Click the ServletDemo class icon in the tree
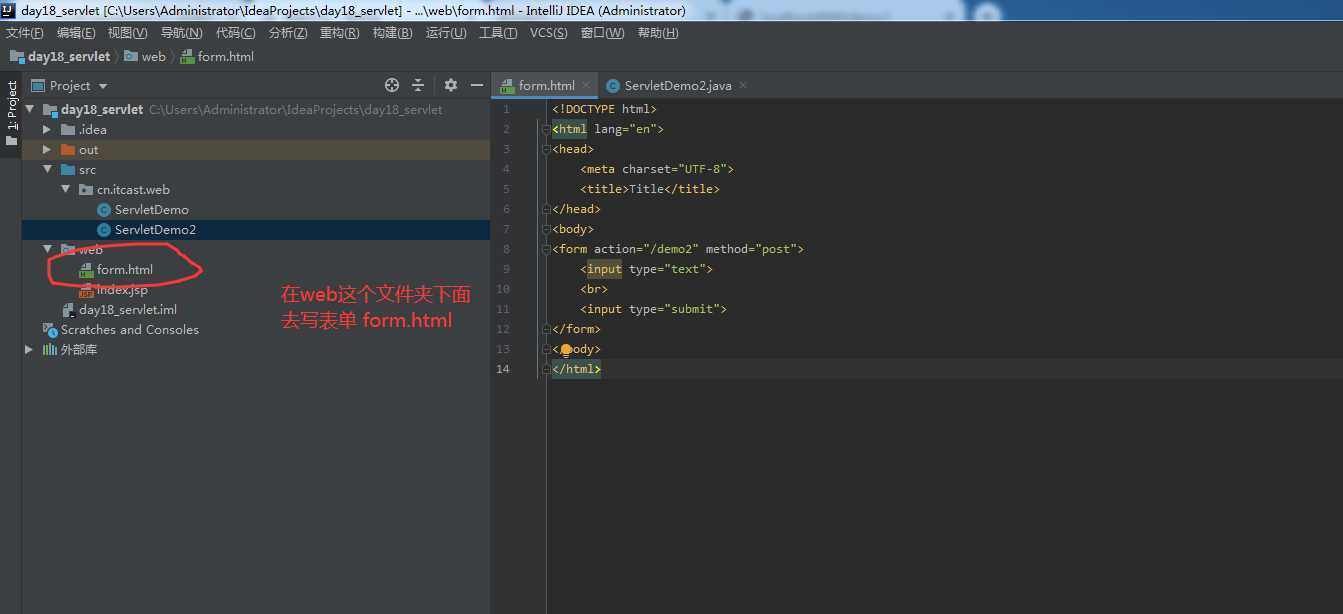The image size is (1343, 614). tap(104, 210)
